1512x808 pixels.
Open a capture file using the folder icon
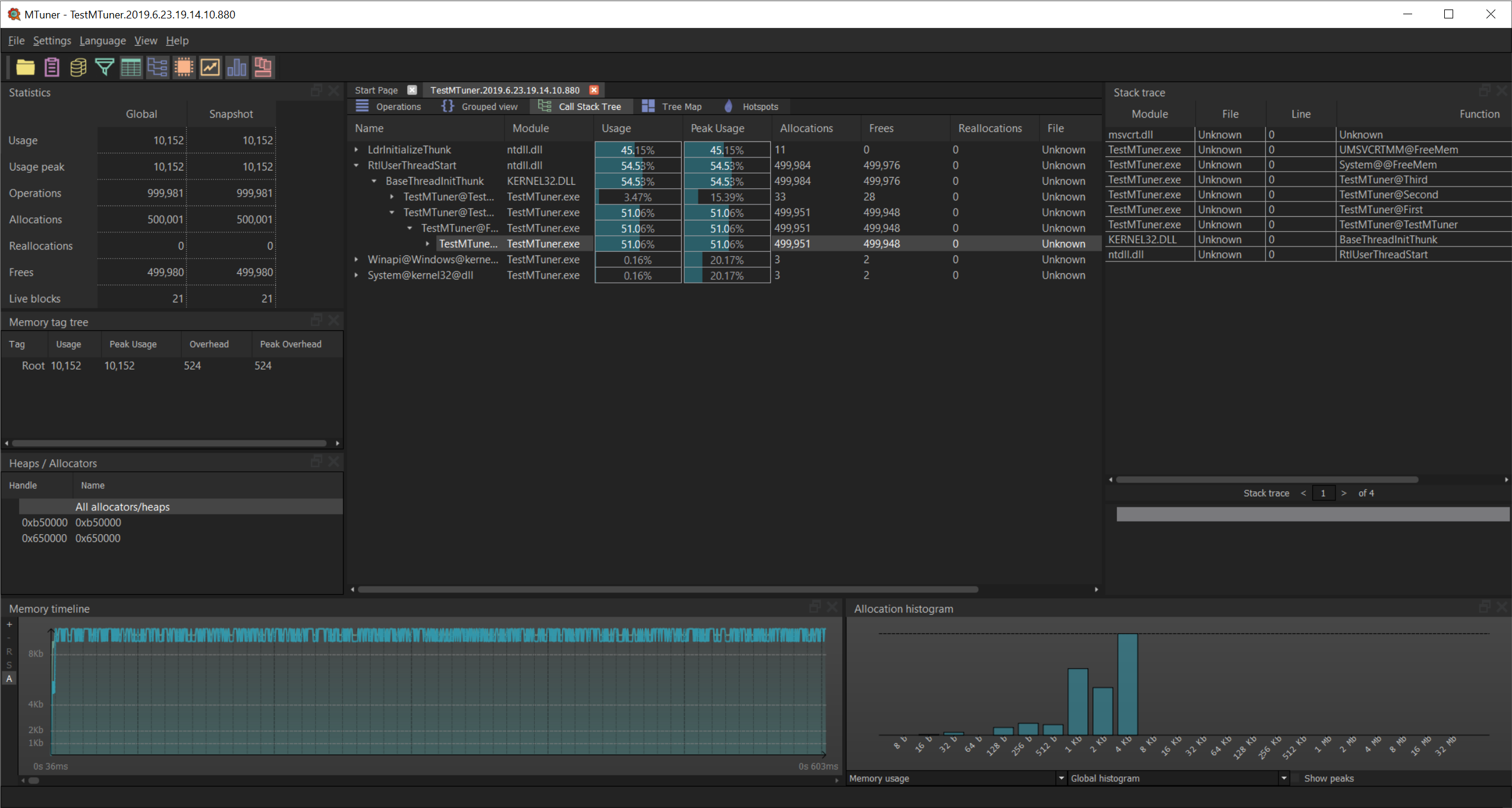26,67
